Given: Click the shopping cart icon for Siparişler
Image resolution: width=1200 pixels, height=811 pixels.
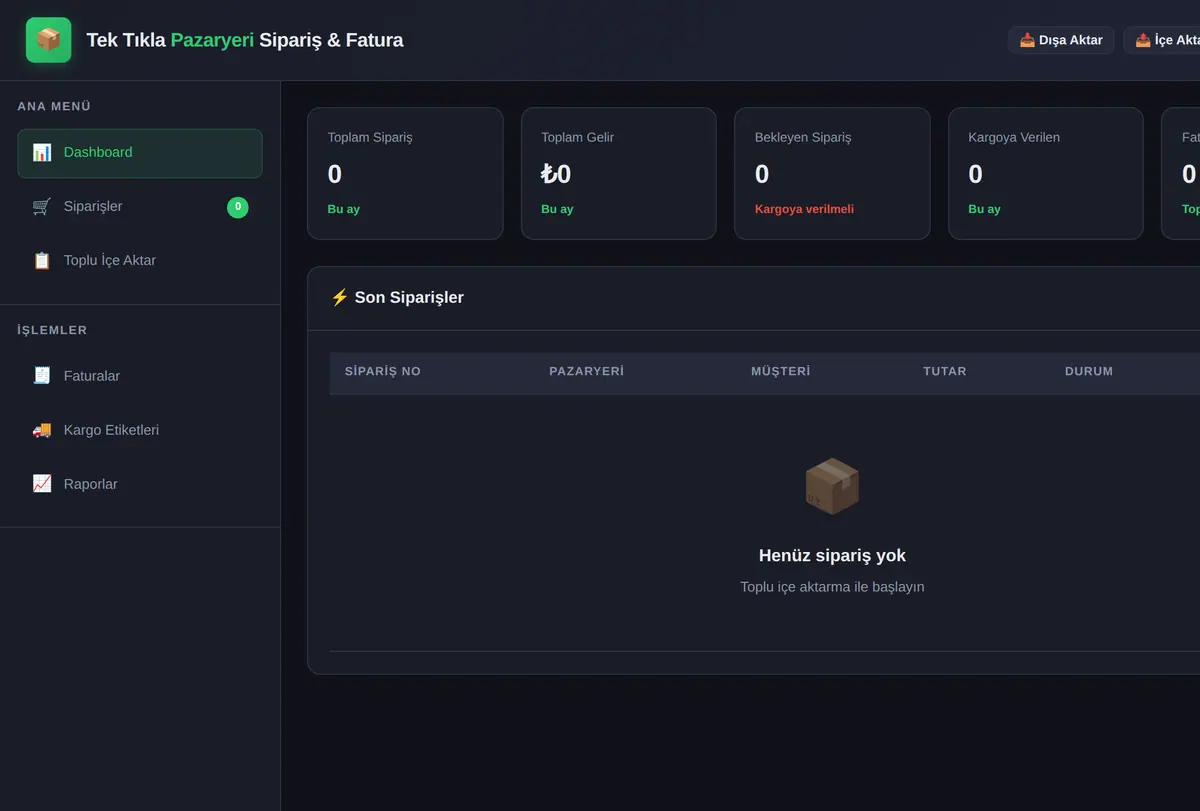Looking at the screenshot, I should pos(42,207).
